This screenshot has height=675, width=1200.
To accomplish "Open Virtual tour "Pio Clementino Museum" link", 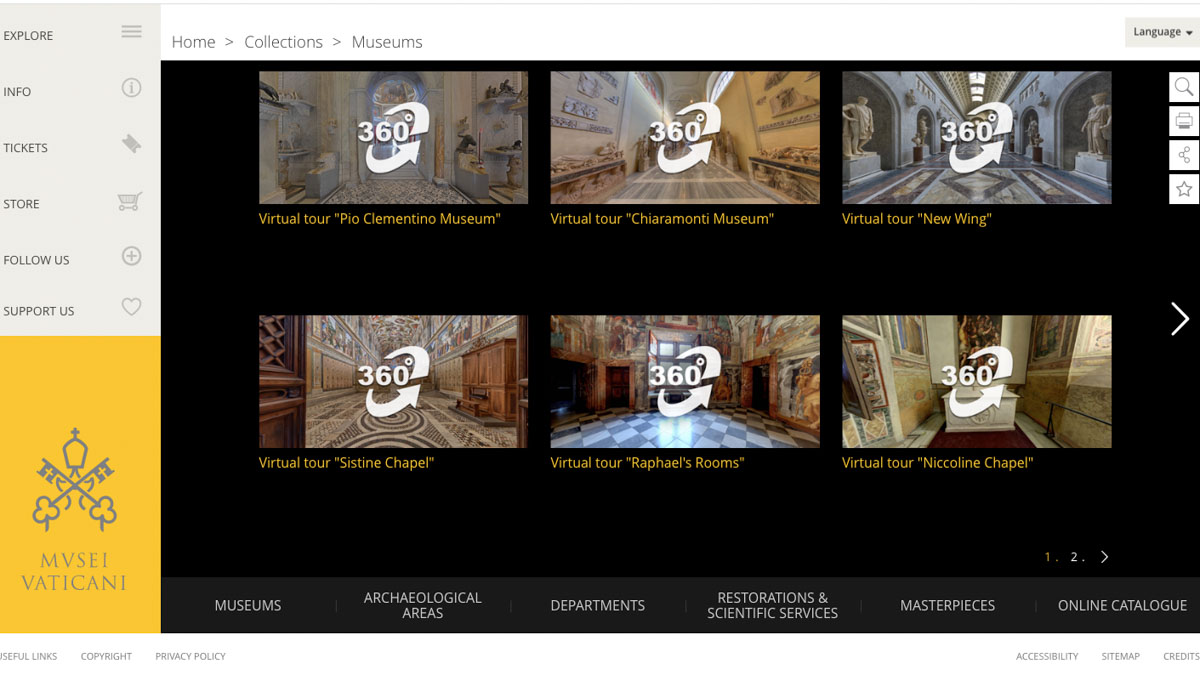I will click(x=380, y=218).
